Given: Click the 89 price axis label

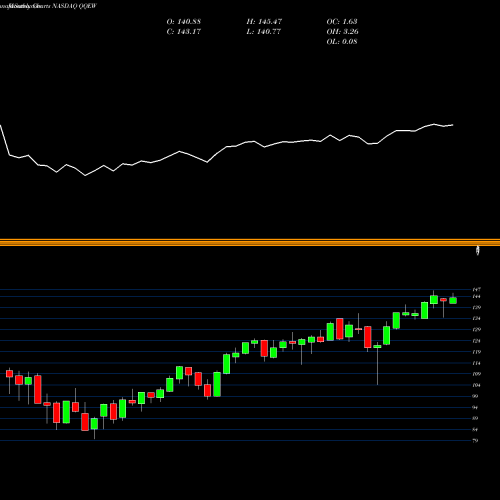Looking at the screenshot, I should 475,418.
